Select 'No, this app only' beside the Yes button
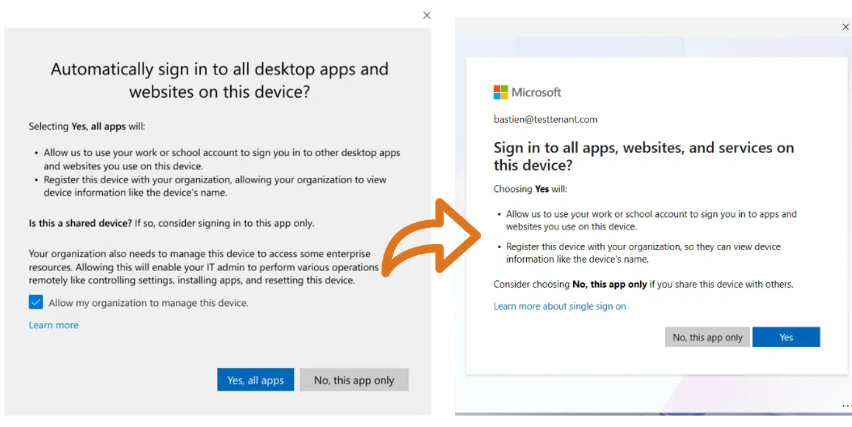This screenshot has width=852, height=427. (707, 337)
